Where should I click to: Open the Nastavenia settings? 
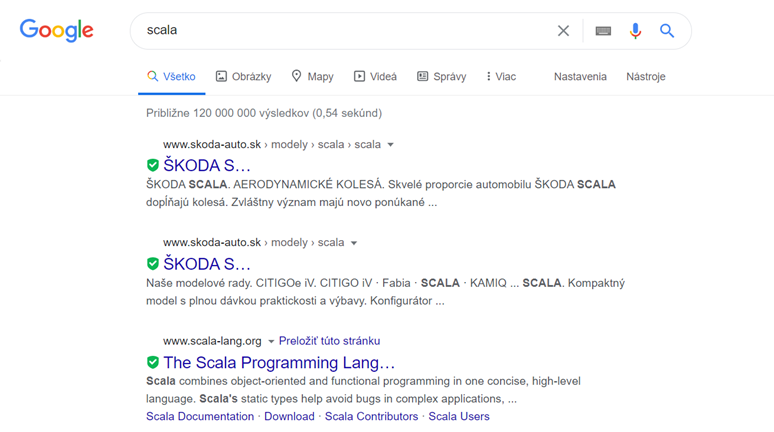(x=580, y=77)
